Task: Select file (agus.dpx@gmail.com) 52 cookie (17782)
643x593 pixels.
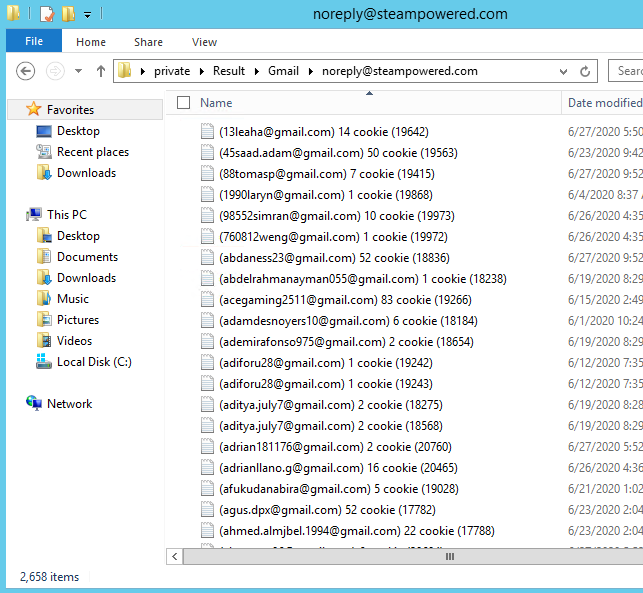Action: click(327, 510)
